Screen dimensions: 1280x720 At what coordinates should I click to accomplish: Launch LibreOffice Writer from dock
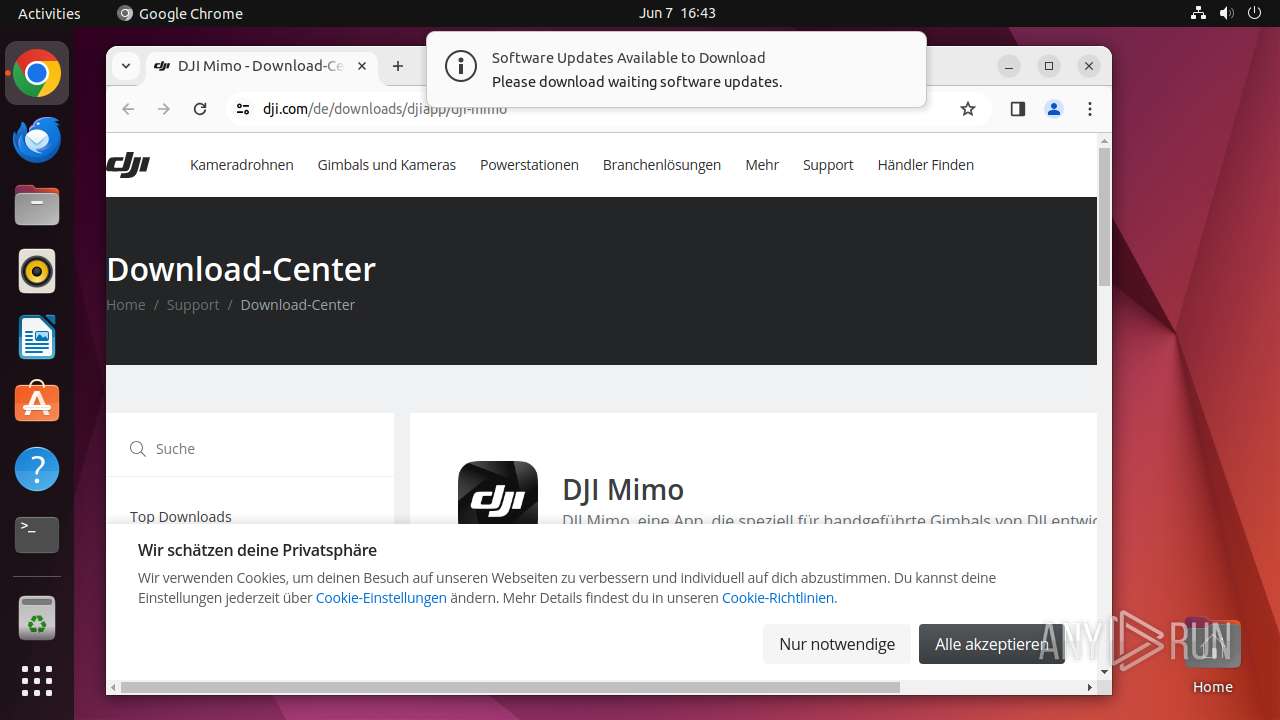37,337
